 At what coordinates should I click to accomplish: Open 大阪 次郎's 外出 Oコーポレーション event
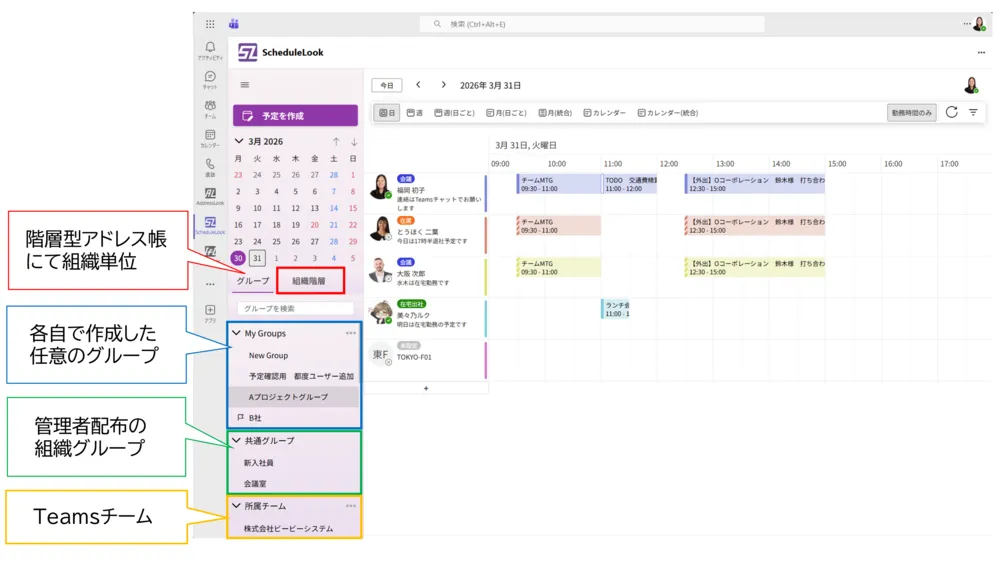click(754, 267)
